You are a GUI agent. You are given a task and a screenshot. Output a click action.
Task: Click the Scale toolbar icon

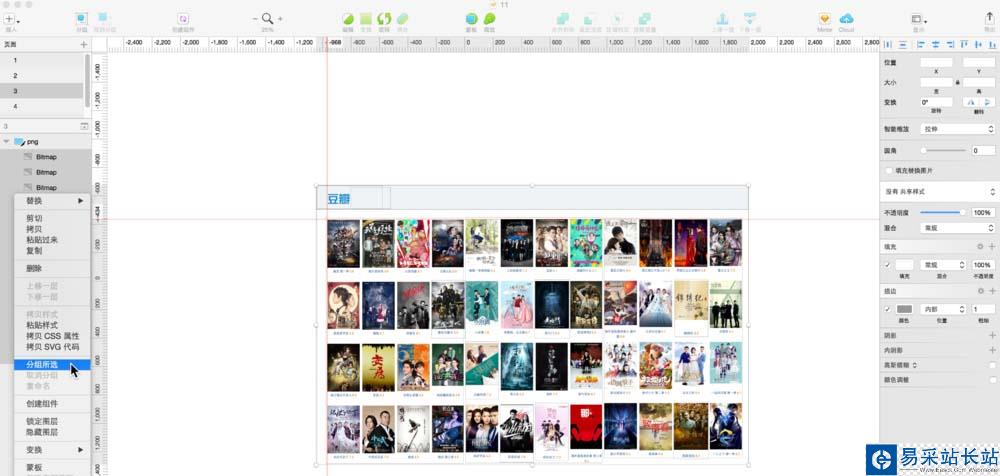click(x=489, y=19)
